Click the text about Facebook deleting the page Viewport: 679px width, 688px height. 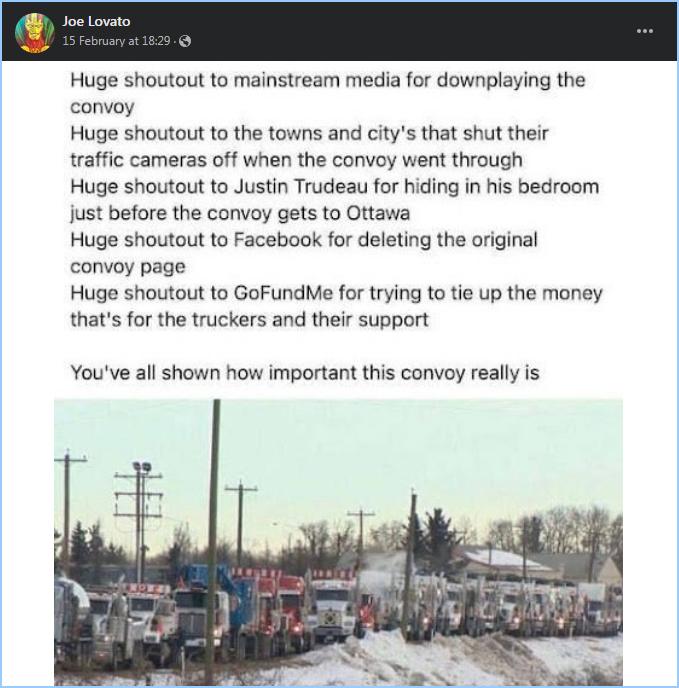click(304, 253)
